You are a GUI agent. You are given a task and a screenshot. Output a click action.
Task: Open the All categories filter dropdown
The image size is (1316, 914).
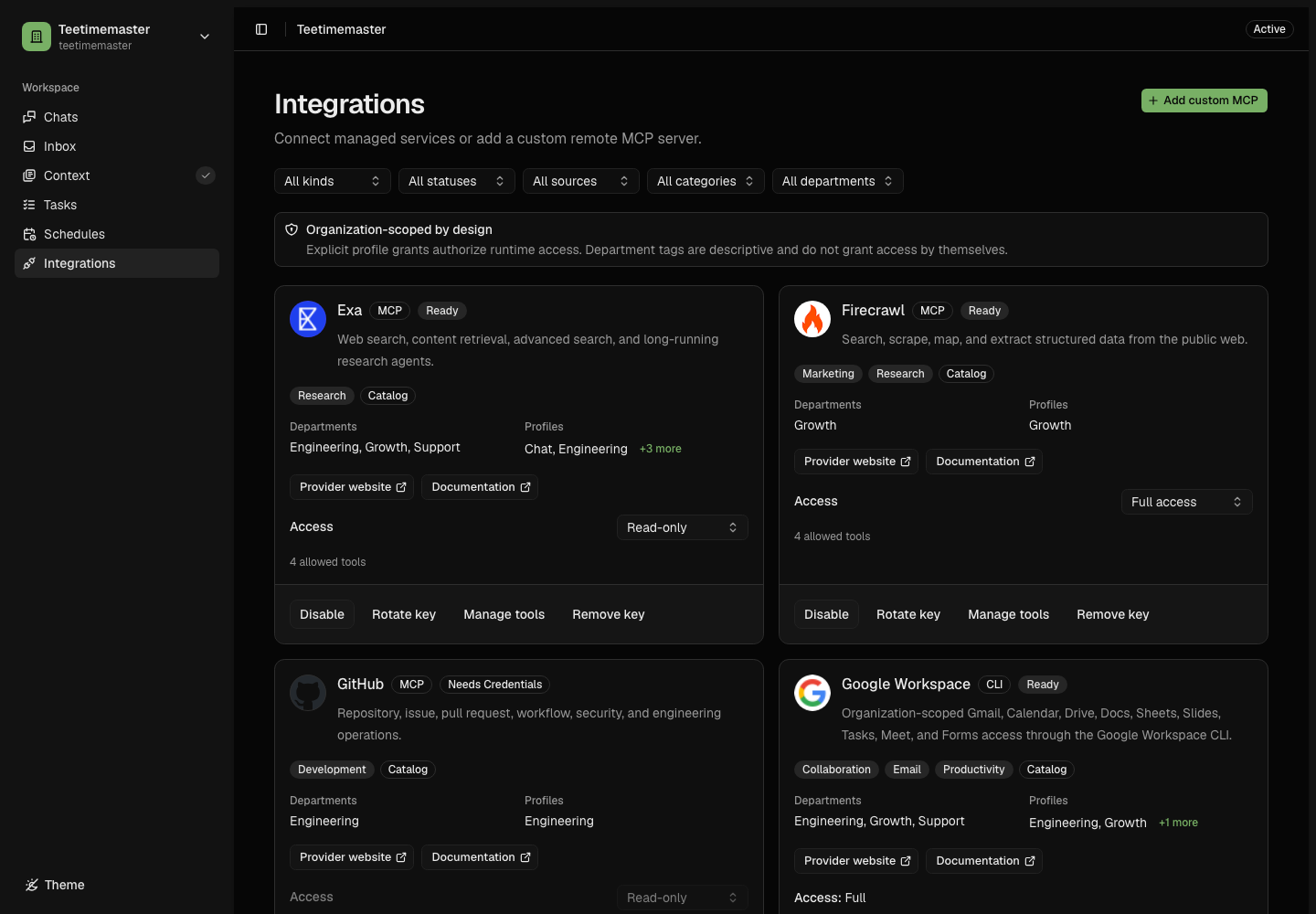[706, 181]
